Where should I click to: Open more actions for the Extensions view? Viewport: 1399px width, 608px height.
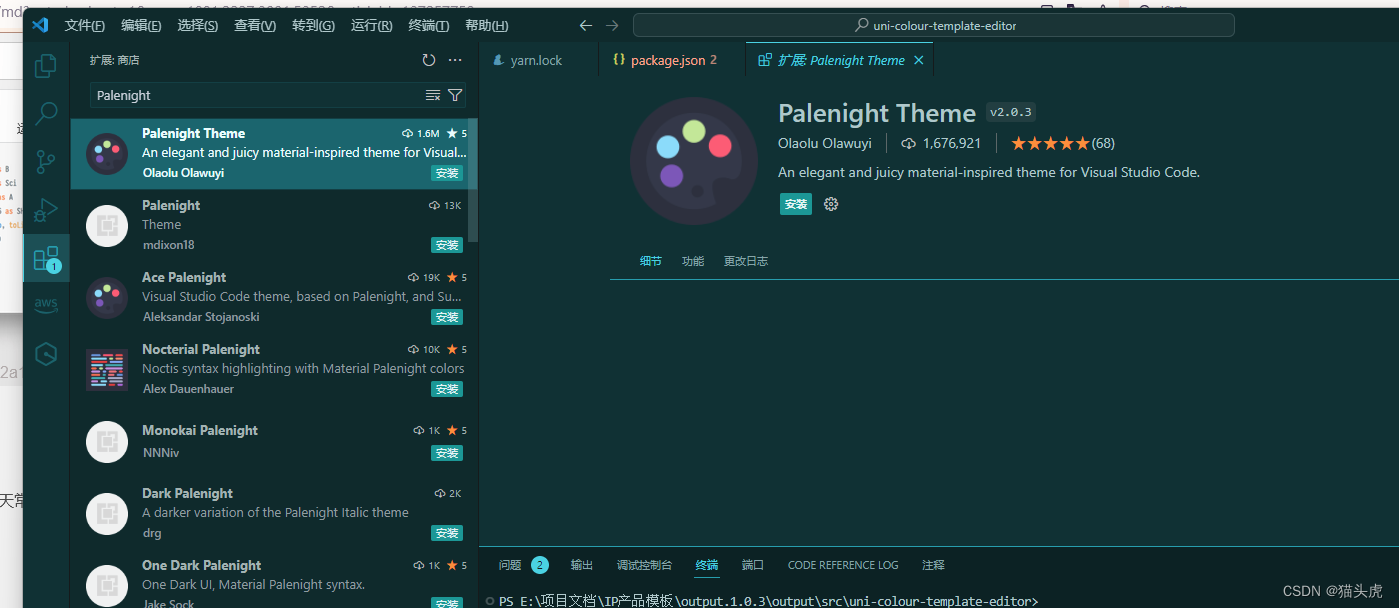(x=455, y=60)
